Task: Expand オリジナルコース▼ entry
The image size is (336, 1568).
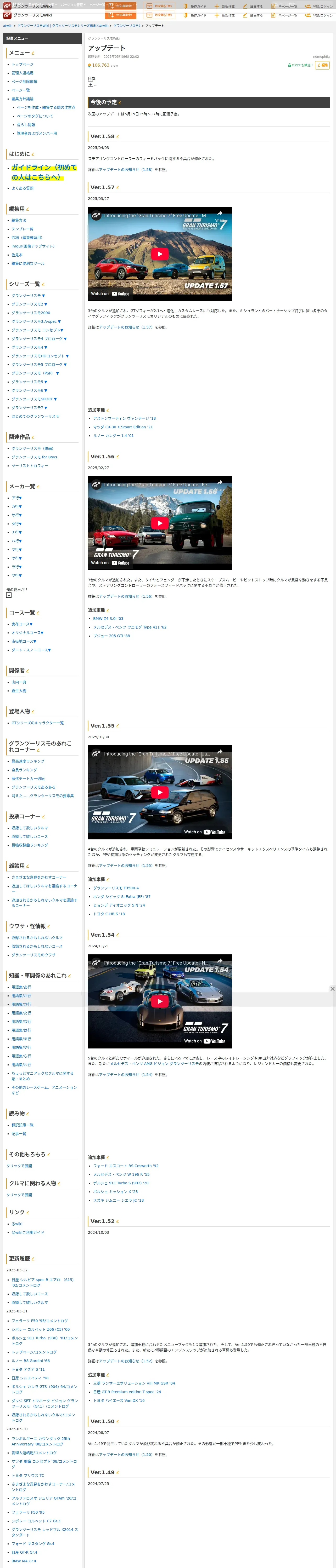Action: point(27,632)
